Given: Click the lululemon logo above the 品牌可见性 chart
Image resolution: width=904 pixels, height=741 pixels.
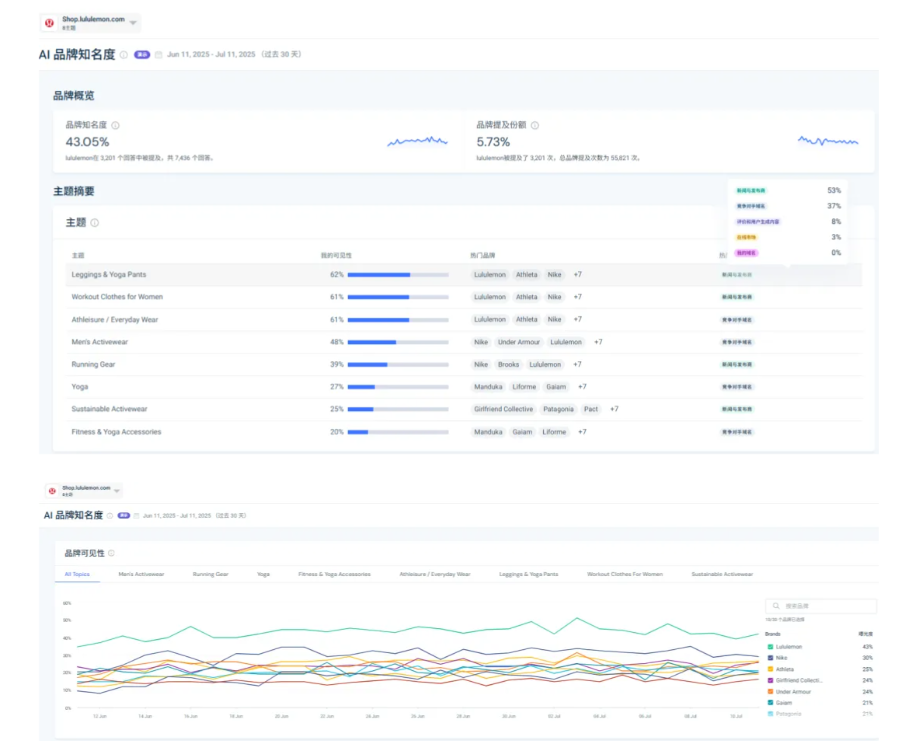Looking at the screenshot, I should (52, 491).
